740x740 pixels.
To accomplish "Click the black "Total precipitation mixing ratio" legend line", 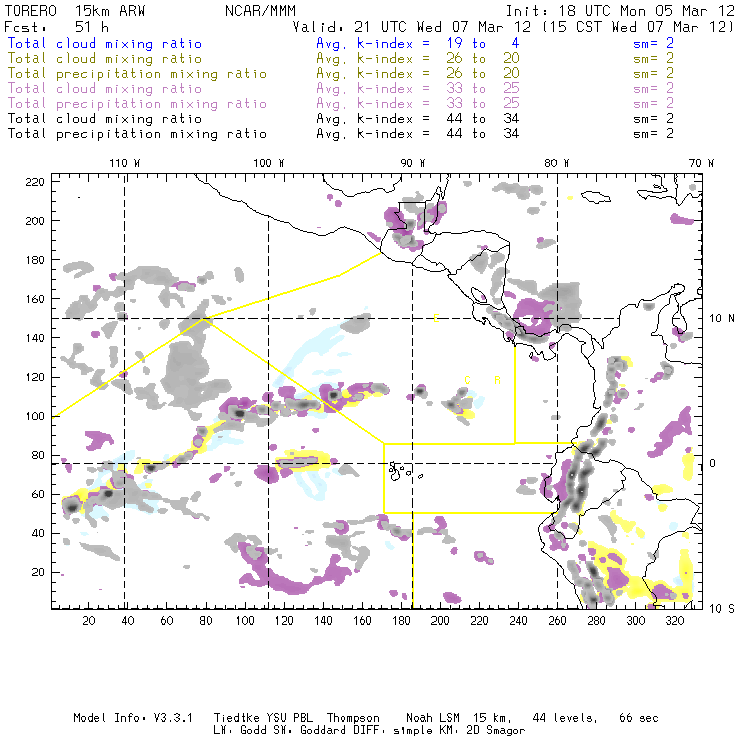I will coord(137,134).
